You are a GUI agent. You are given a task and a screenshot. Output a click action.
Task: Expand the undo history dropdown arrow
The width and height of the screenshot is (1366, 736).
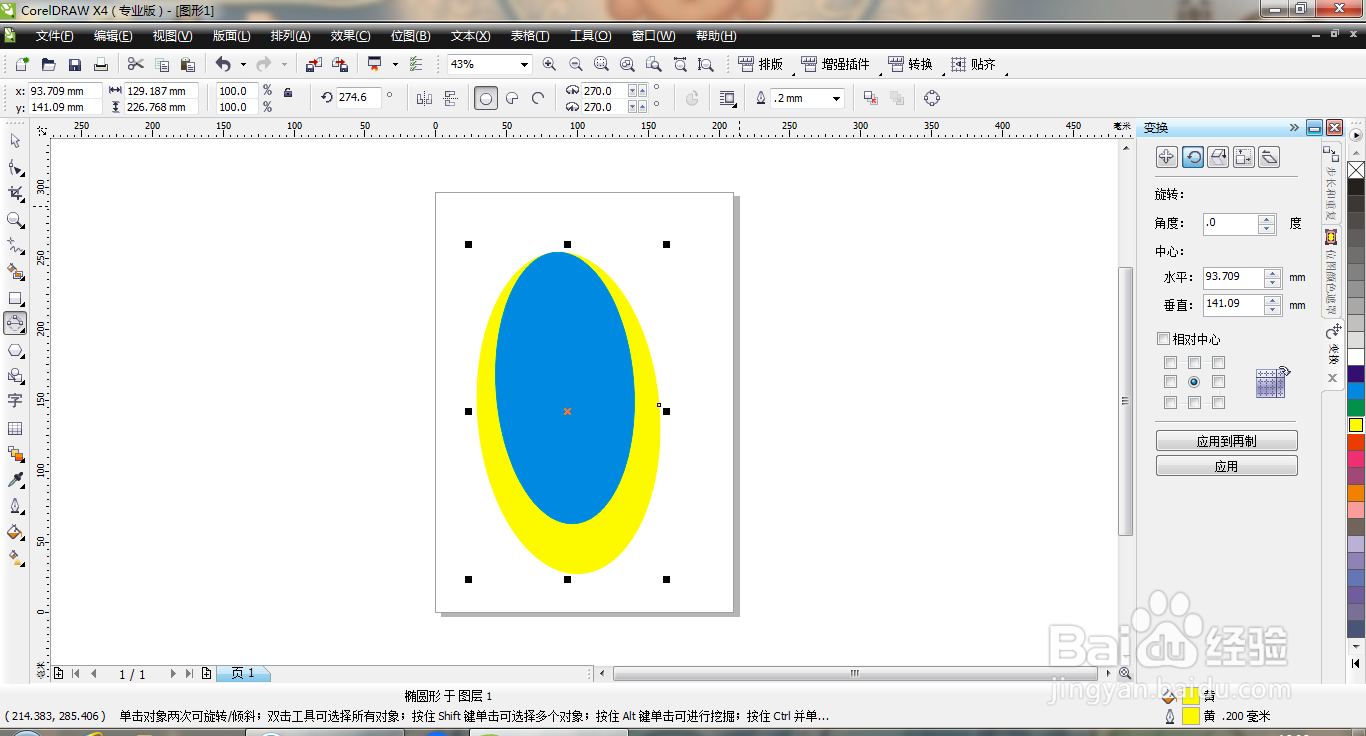tap(243, 64)
